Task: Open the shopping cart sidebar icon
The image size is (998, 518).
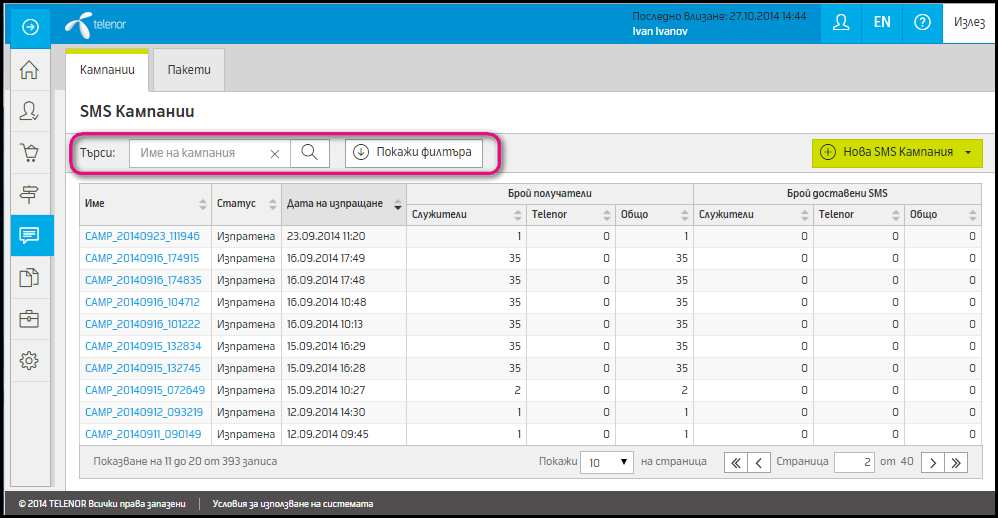Action: click(29, 152)
